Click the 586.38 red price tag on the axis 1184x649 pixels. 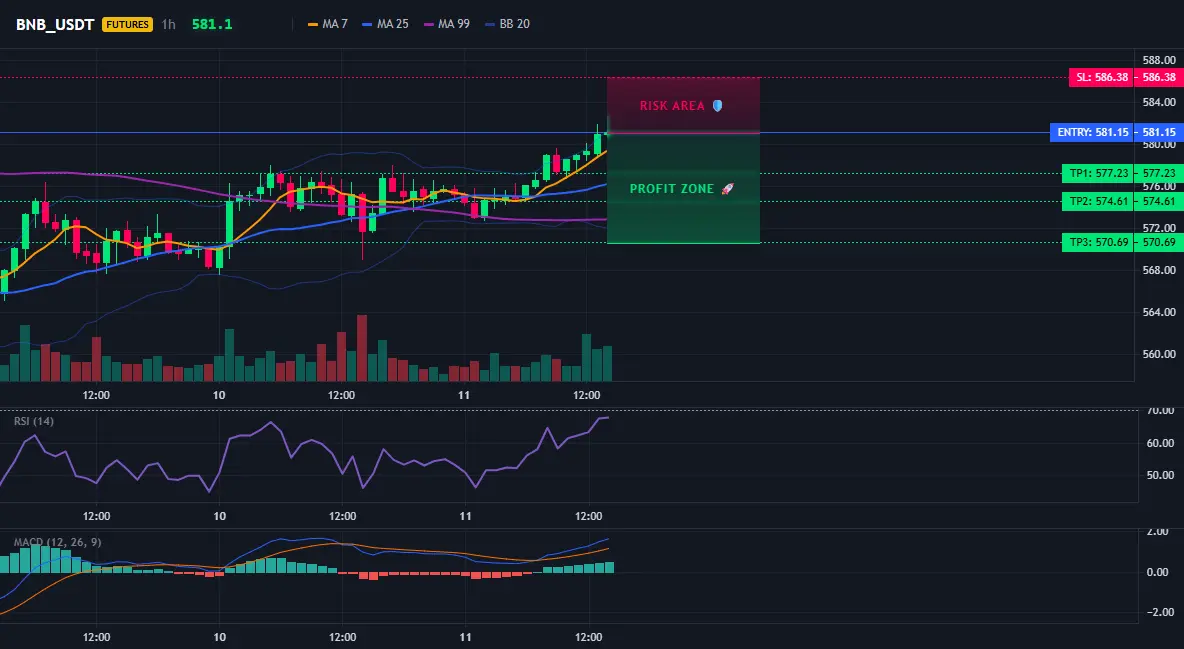point(1159,77)
